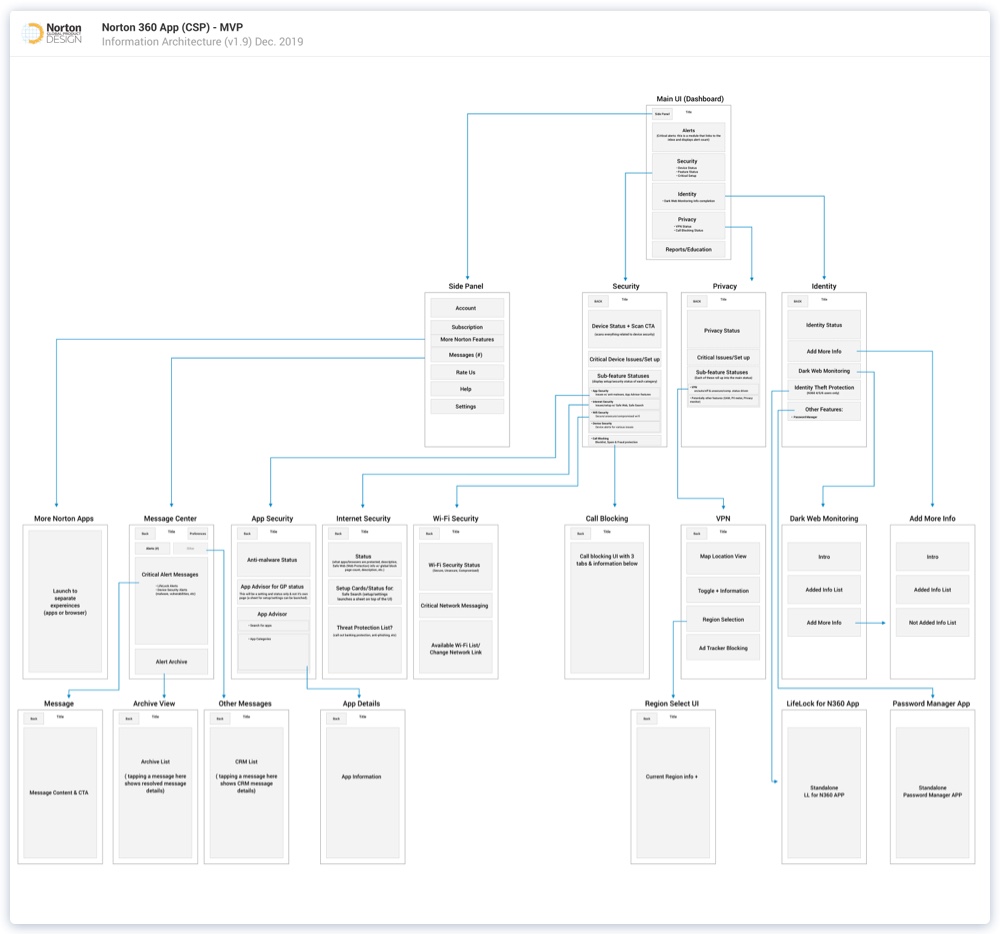Image resolution: width=1000 pixels, height=934 pixels.
Task: Click Identity Theft Protection in Identity screen
Action: pos(823,389)
